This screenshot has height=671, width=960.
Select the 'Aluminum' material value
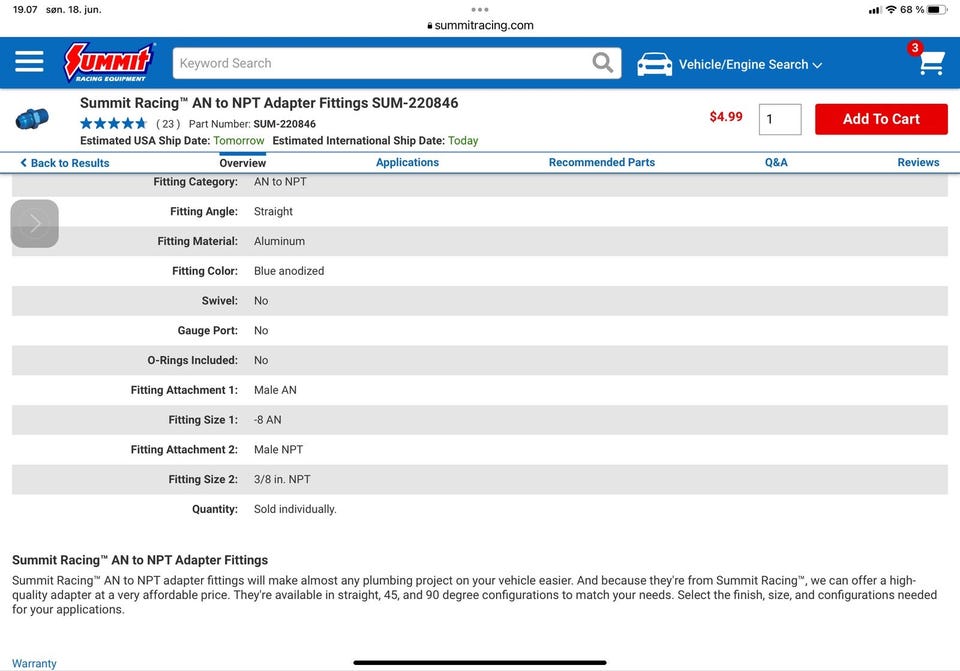click(x=279, y=241)
